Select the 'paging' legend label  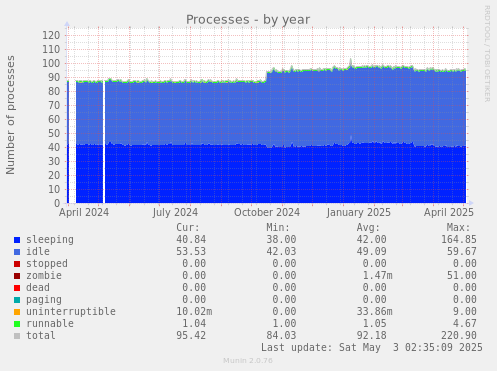tap(44, 300)
